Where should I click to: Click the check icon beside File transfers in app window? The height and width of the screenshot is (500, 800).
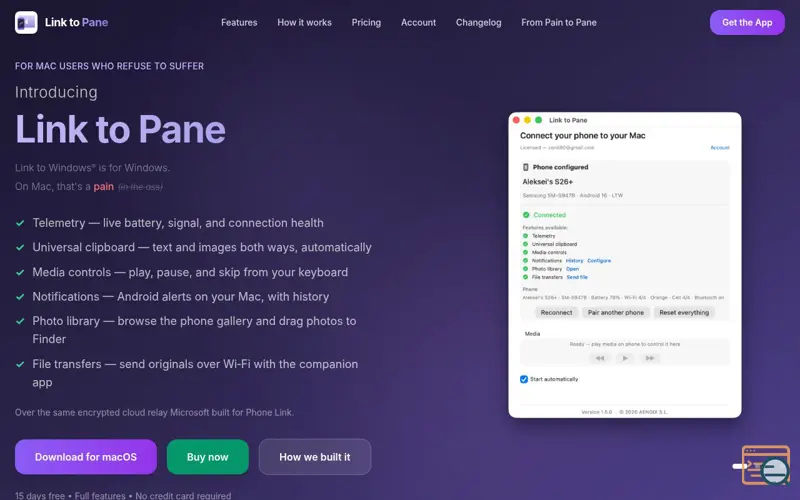[525, 277]
